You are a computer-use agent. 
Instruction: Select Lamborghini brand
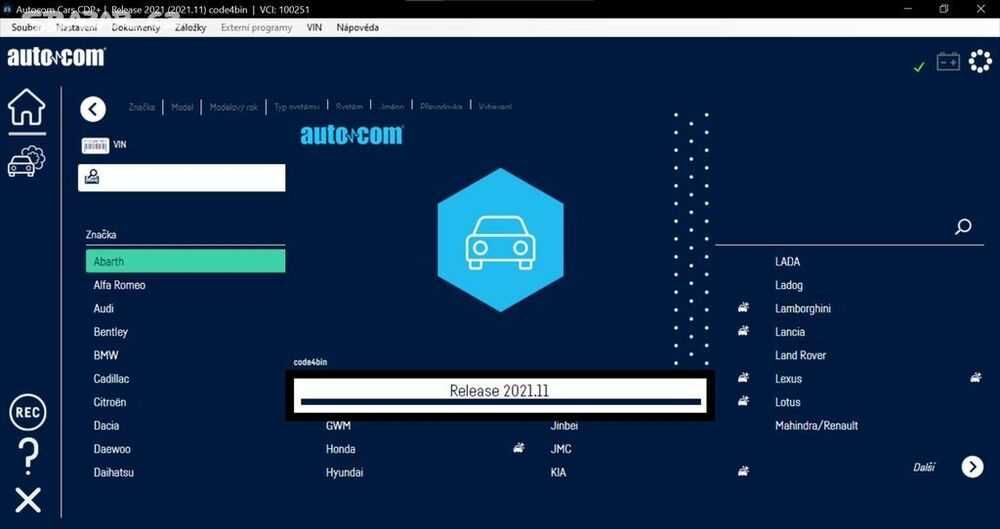[803, 309]
